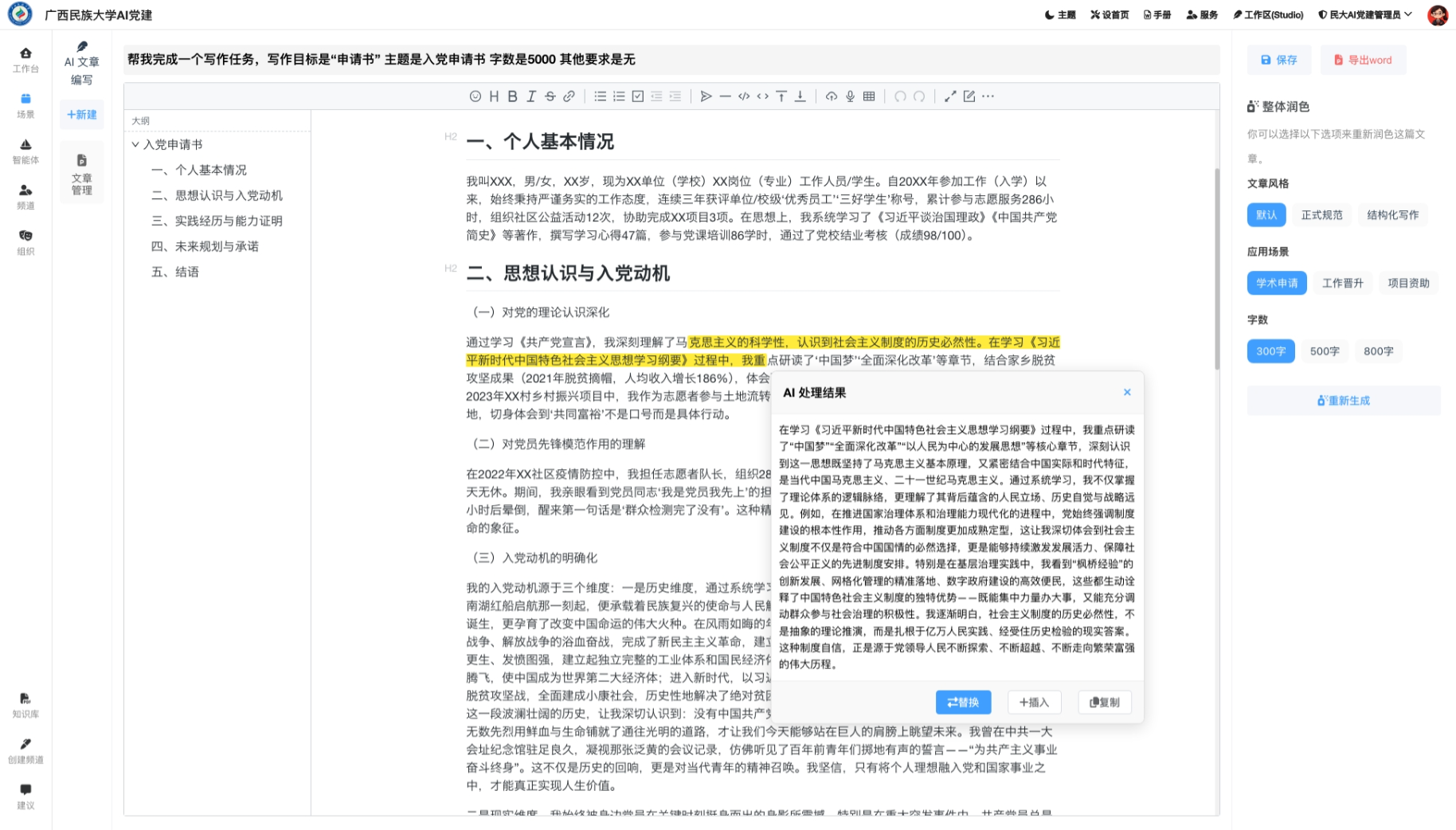Open the 手册 menu item
This screenshot has height=830, width=1456.
click(x=1157, y=14)
